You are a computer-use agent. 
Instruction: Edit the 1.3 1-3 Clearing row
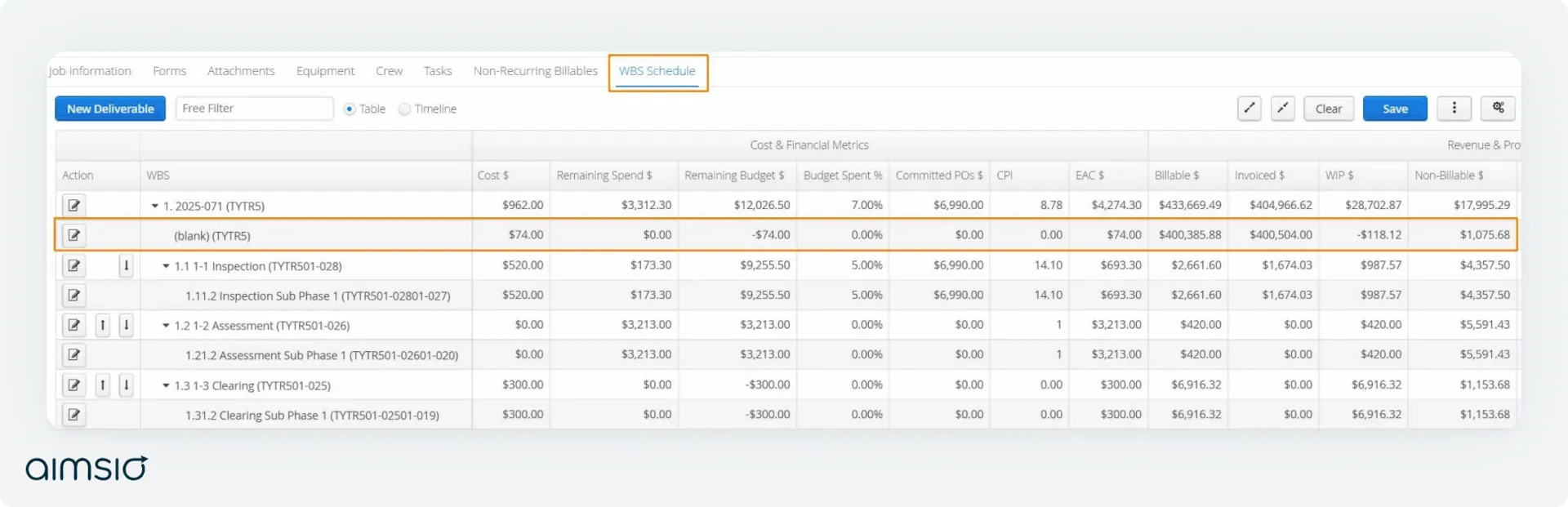74,385
